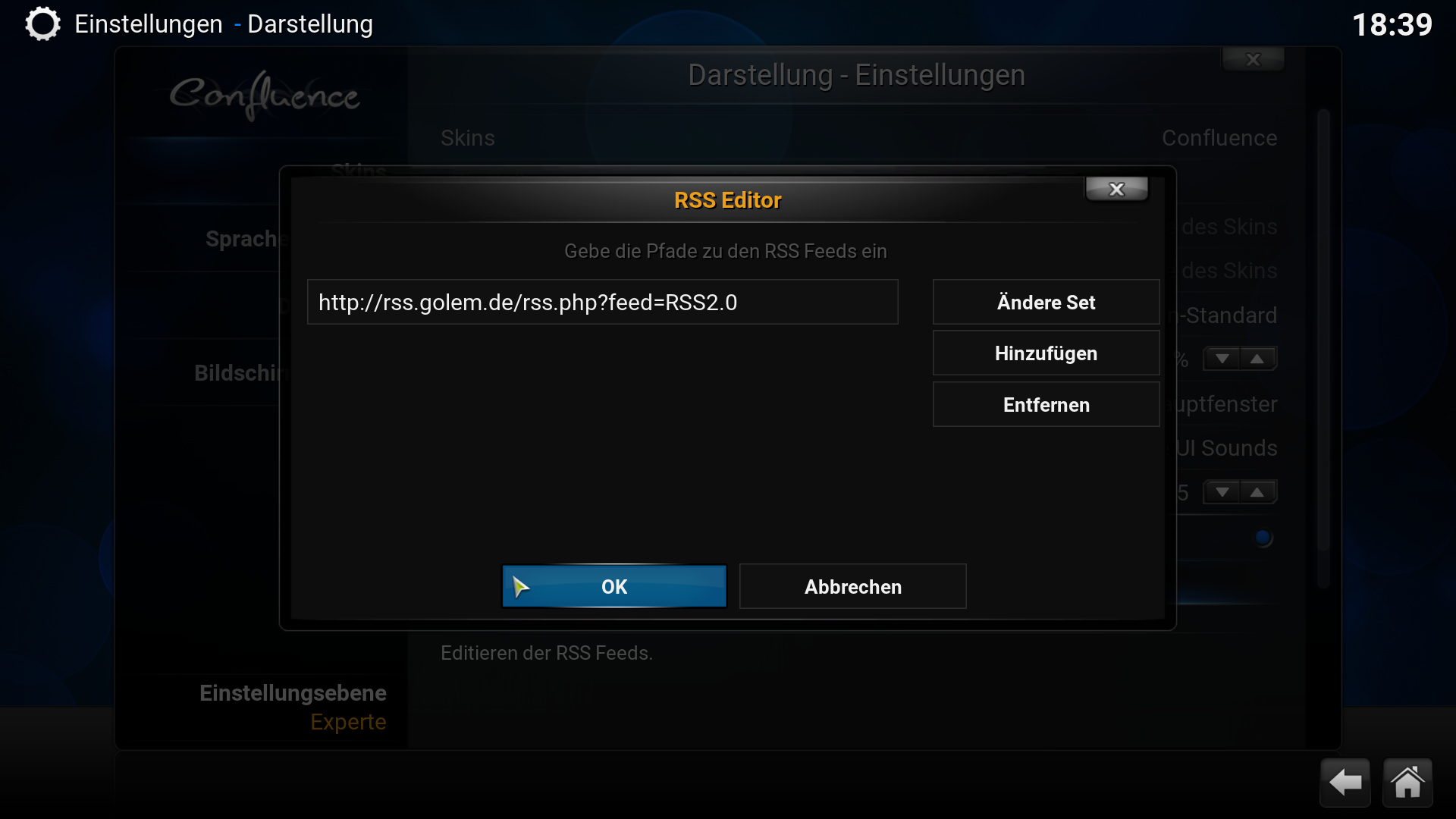
Task: Confirm the RSS feed with OK
Action: 614,586
